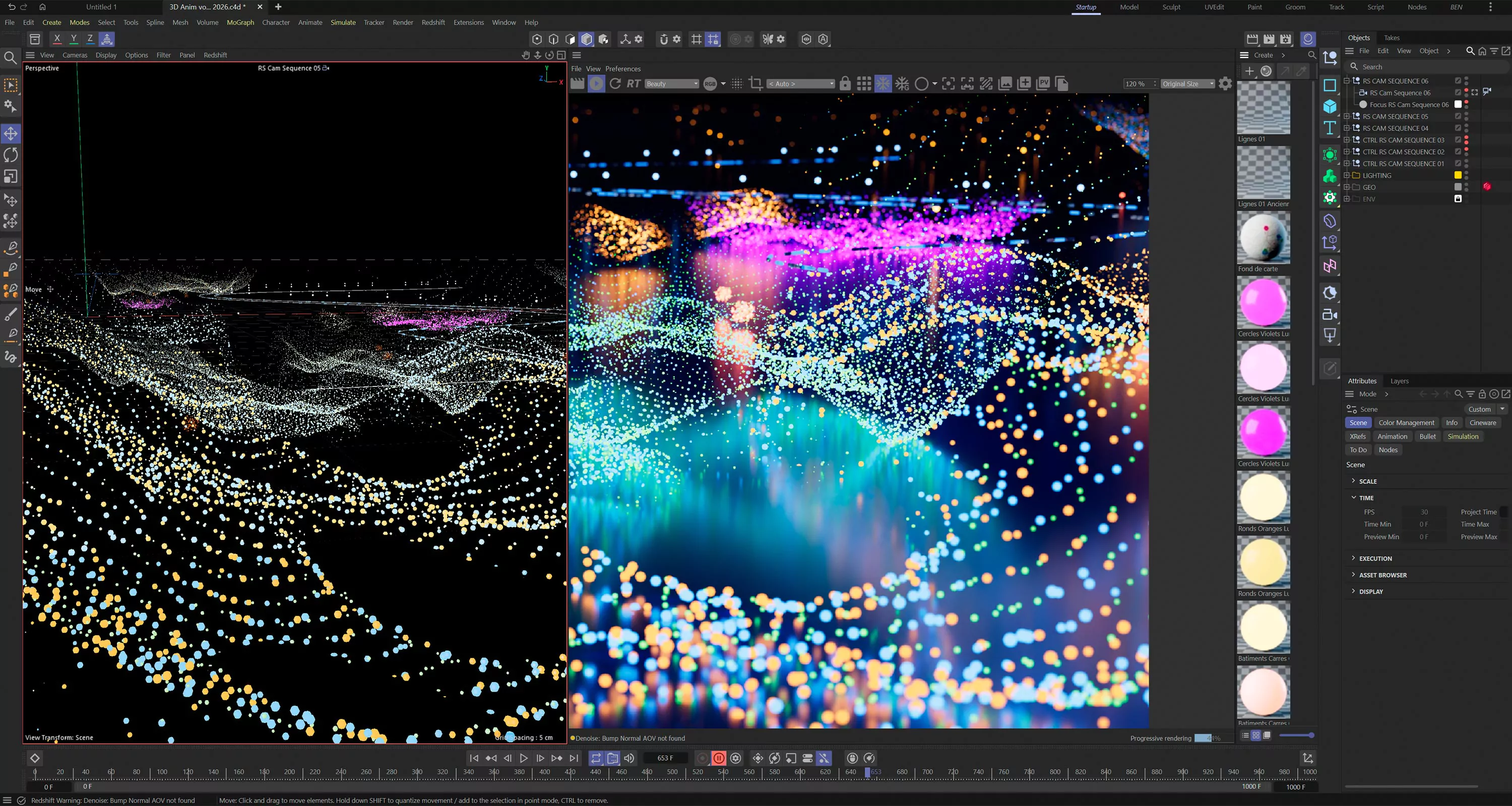Click the refresh render icon in RenderView
The width and height of the screenshot is (1512, 806).
pos(614,84)
